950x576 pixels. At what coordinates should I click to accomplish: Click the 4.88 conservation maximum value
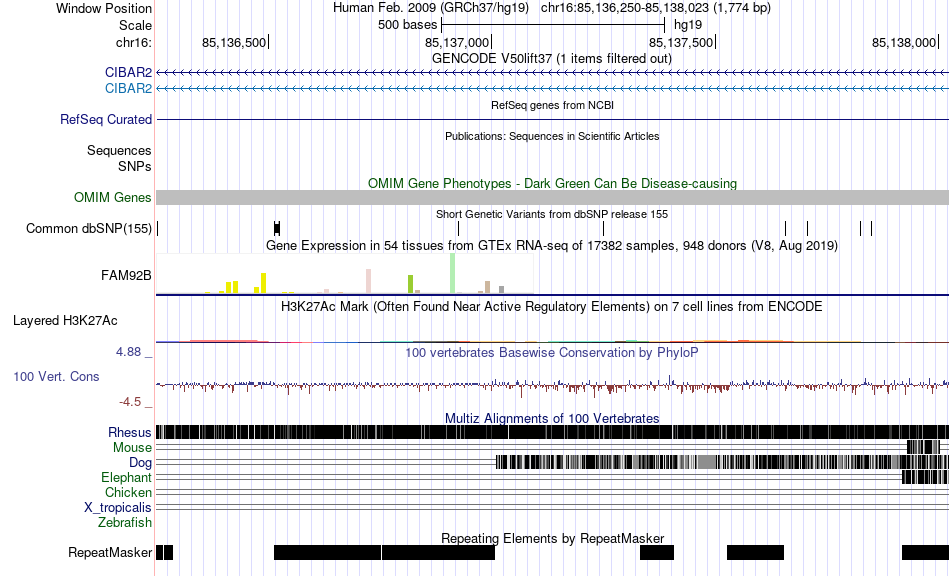coord(128,352)
